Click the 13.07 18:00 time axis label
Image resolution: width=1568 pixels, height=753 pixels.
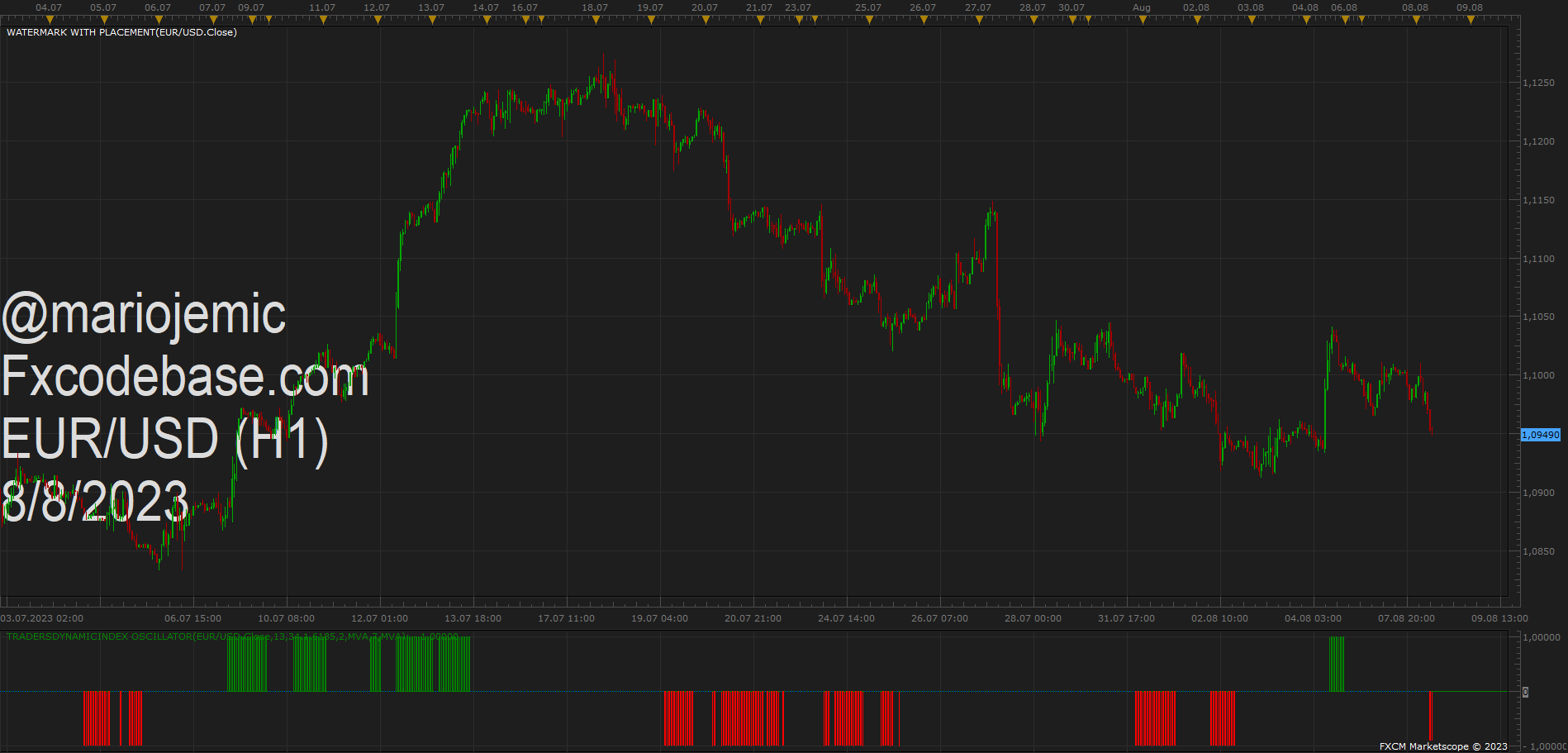(473, 618)
